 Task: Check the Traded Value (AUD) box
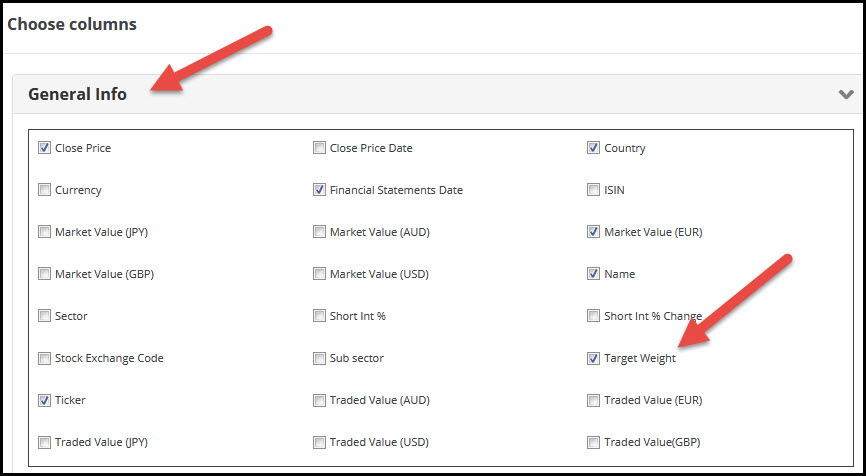(319, 400)
